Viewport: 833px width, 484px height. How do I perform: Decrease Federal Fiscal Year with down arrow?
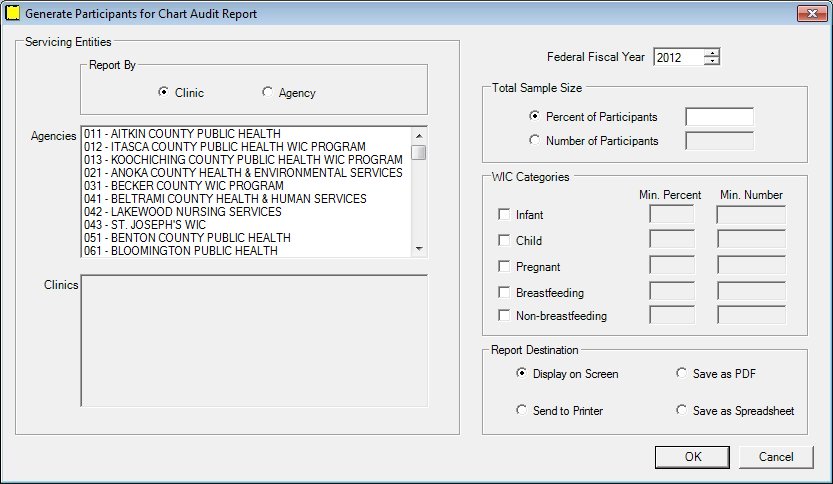712,61
